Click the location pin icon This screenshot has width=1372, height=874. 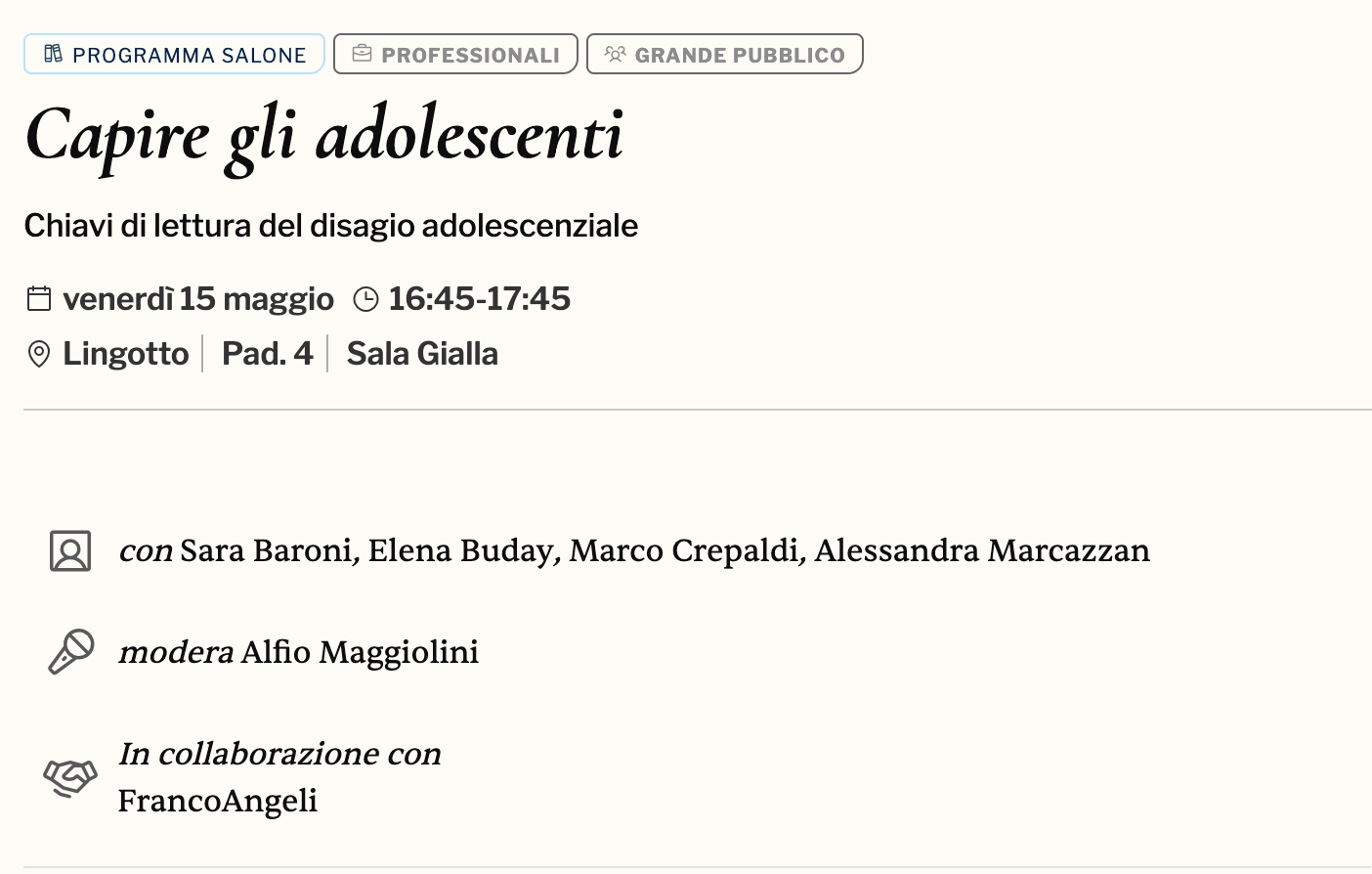point(39,354)
